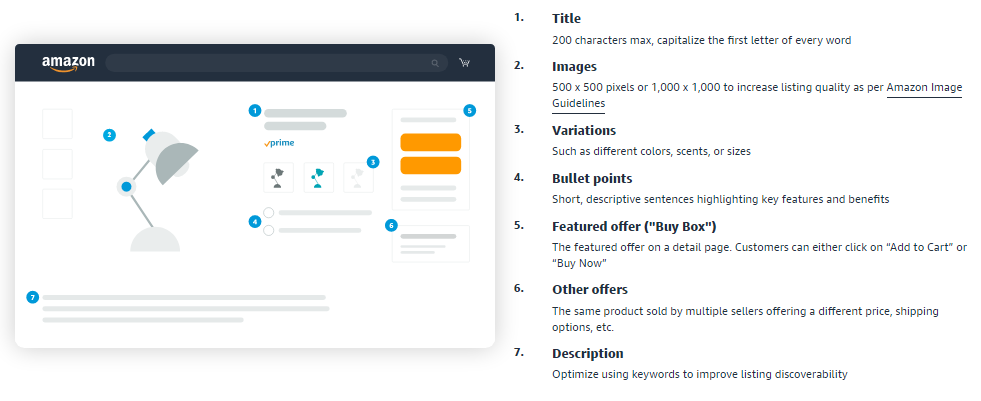Click "Such as different colors, scents, or sizes"

click(x=651, y=151)
